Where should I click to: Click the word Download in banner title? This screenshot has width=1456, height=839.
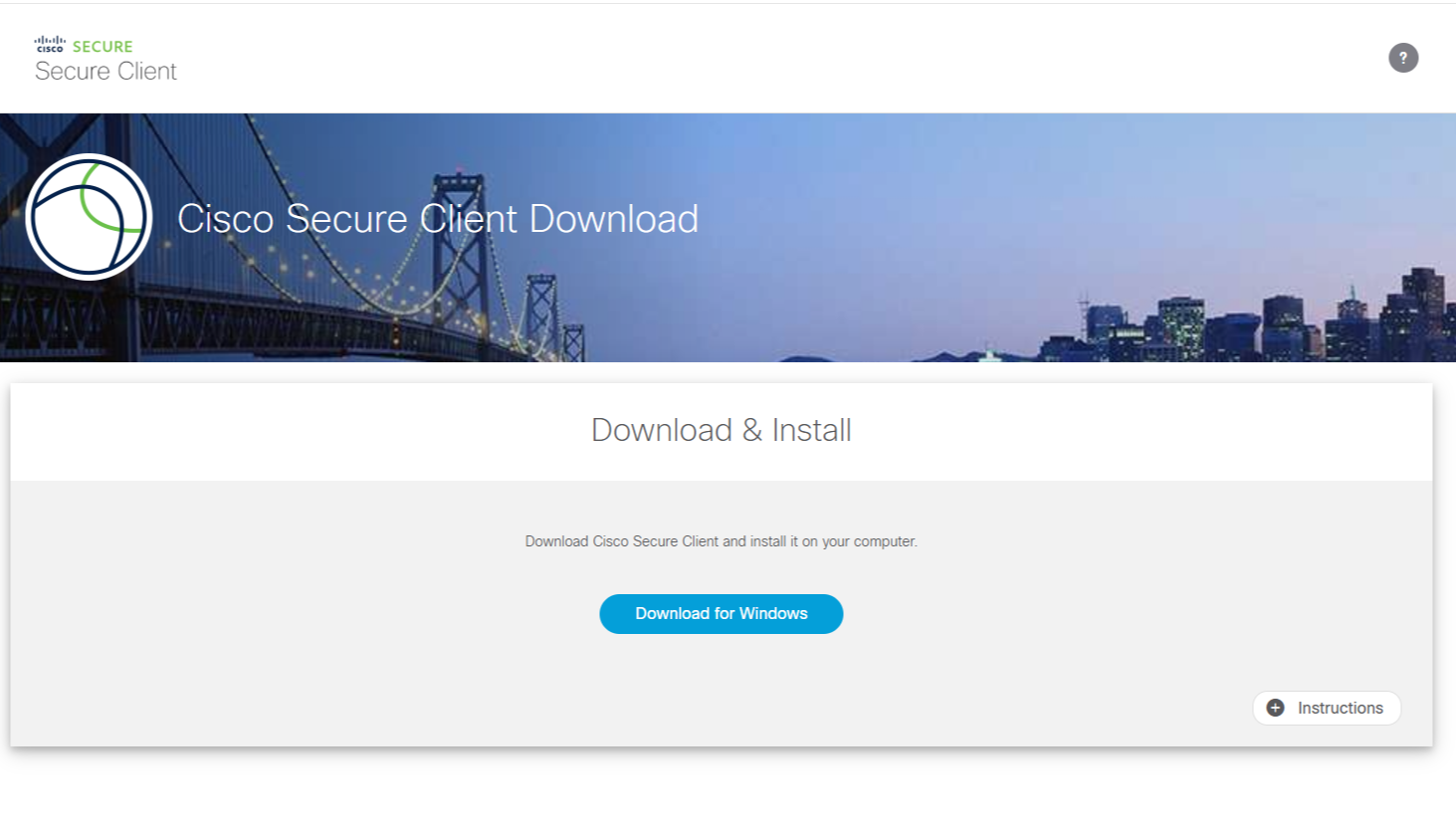pyautogui.click(x=613, y=219)
